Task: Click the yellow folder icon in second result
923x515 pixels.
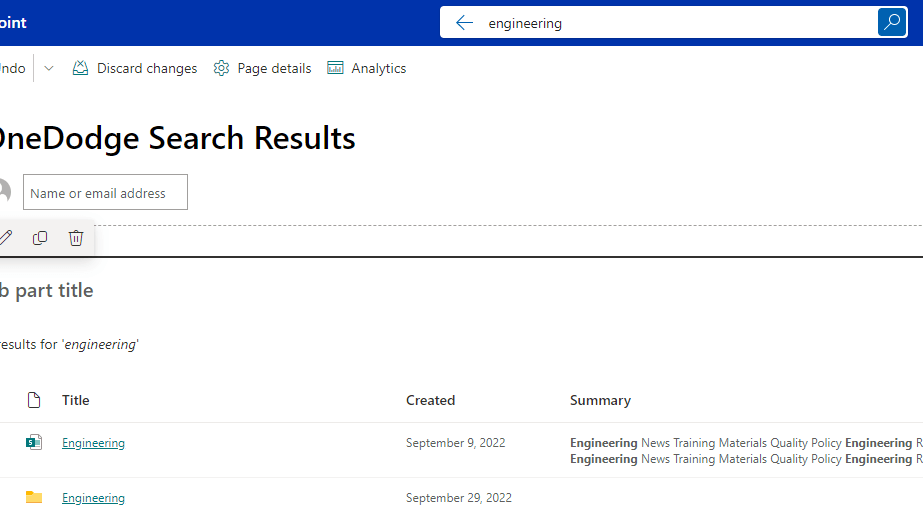Action: click(34, 497)
